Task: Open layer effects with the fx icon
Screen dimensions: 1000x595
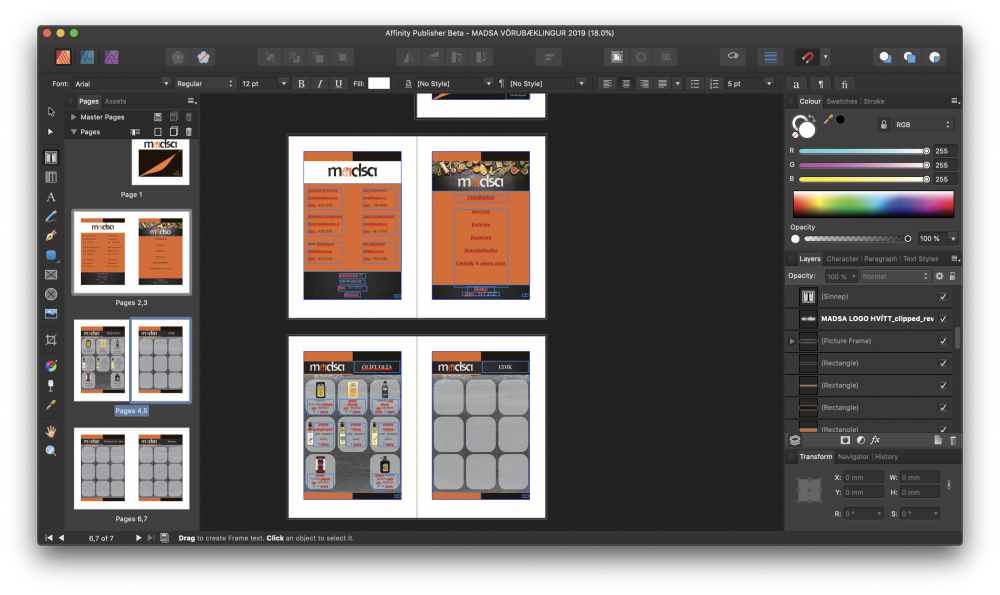Action: [x=875, y=440]
